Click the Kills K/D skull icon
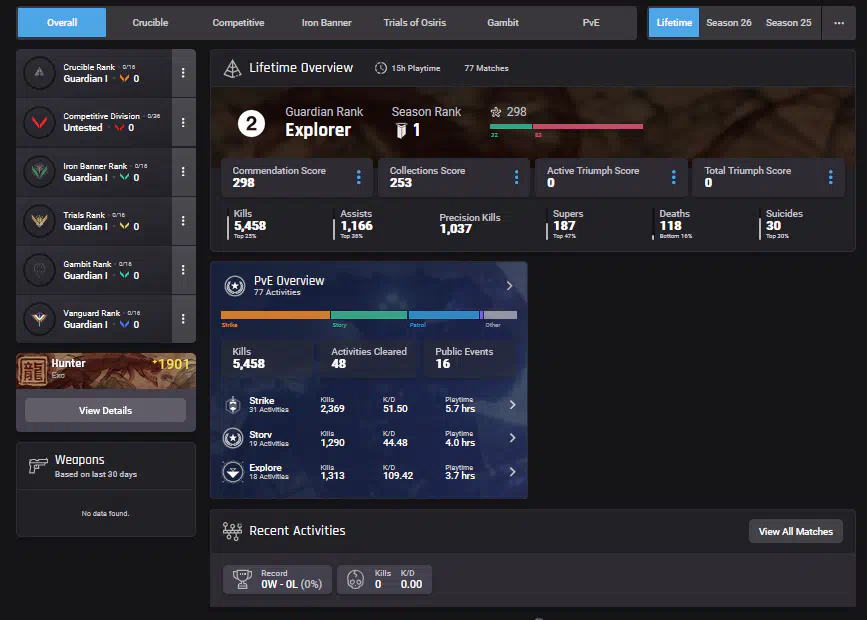 click(x=356, y=579)
